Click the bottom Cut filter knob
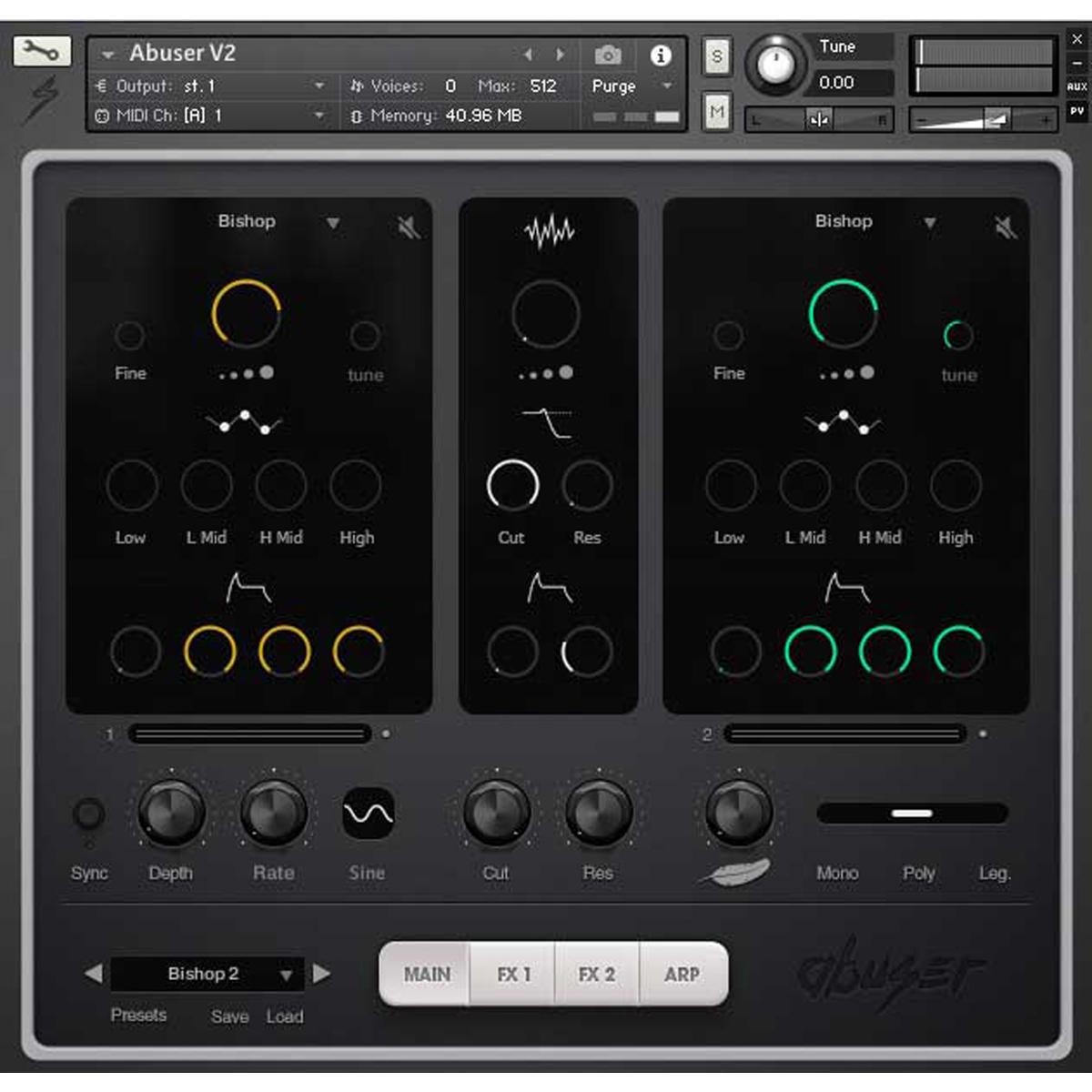This screenshot has height=1092, width=1092. tap(497, 812)
